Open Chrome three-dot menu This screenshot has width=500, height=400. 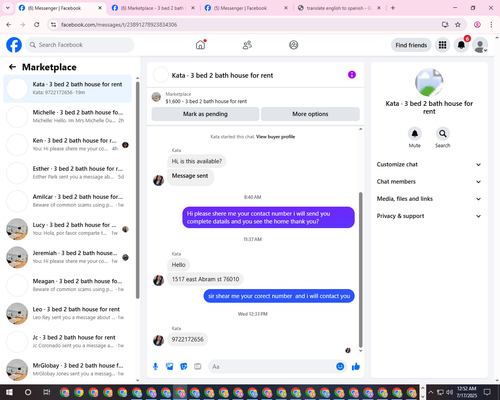tap(491, 24)
